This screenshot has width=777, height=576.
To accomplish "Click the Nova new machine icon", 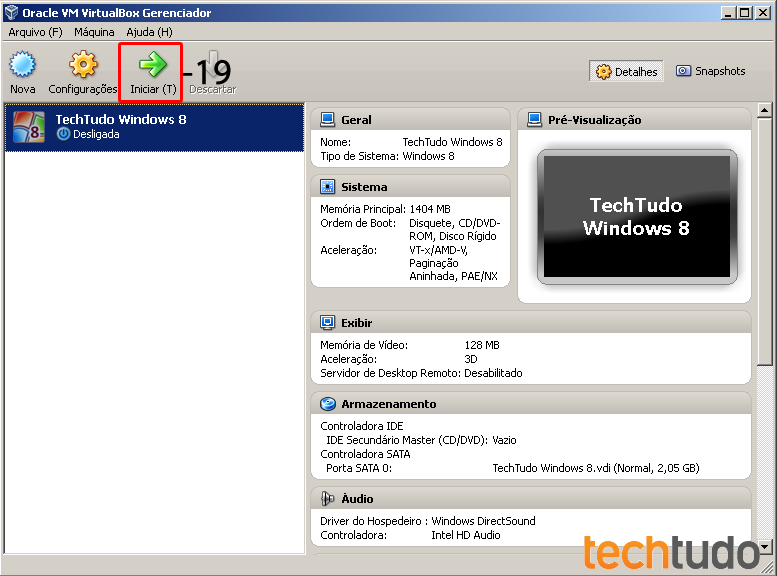I will (x=22, y=64).
